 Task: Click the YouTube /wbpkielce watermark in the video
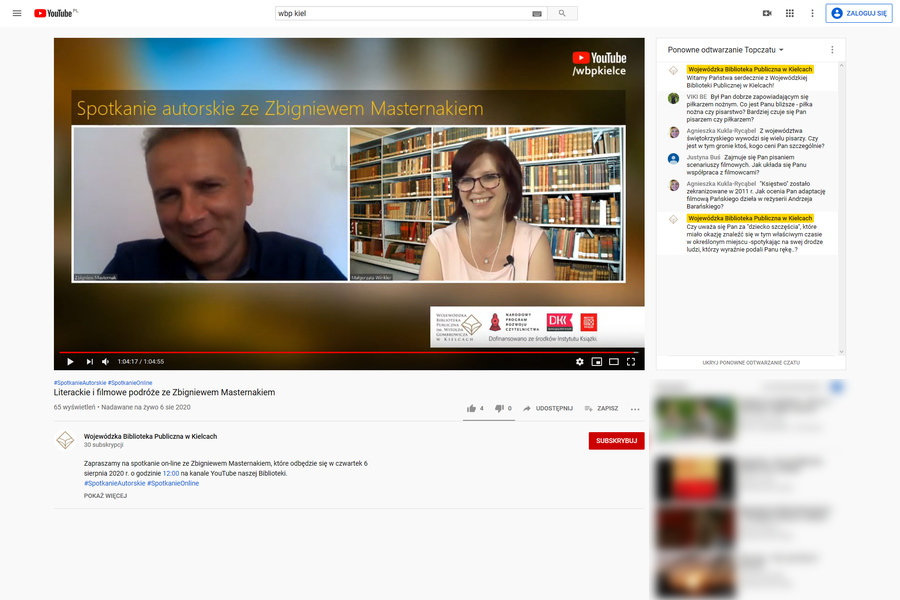[599, 64]
